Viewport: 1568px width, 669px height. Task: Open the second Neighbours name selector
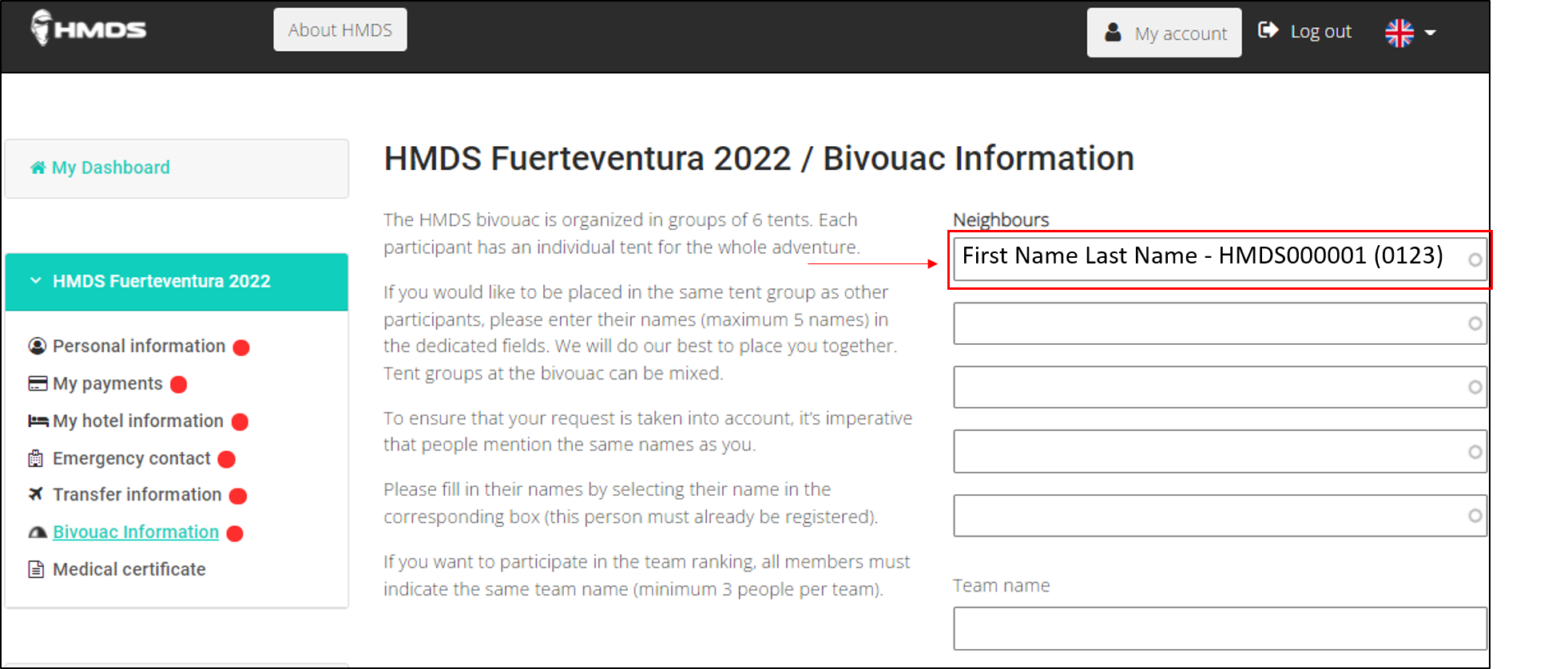point(1219,323)
